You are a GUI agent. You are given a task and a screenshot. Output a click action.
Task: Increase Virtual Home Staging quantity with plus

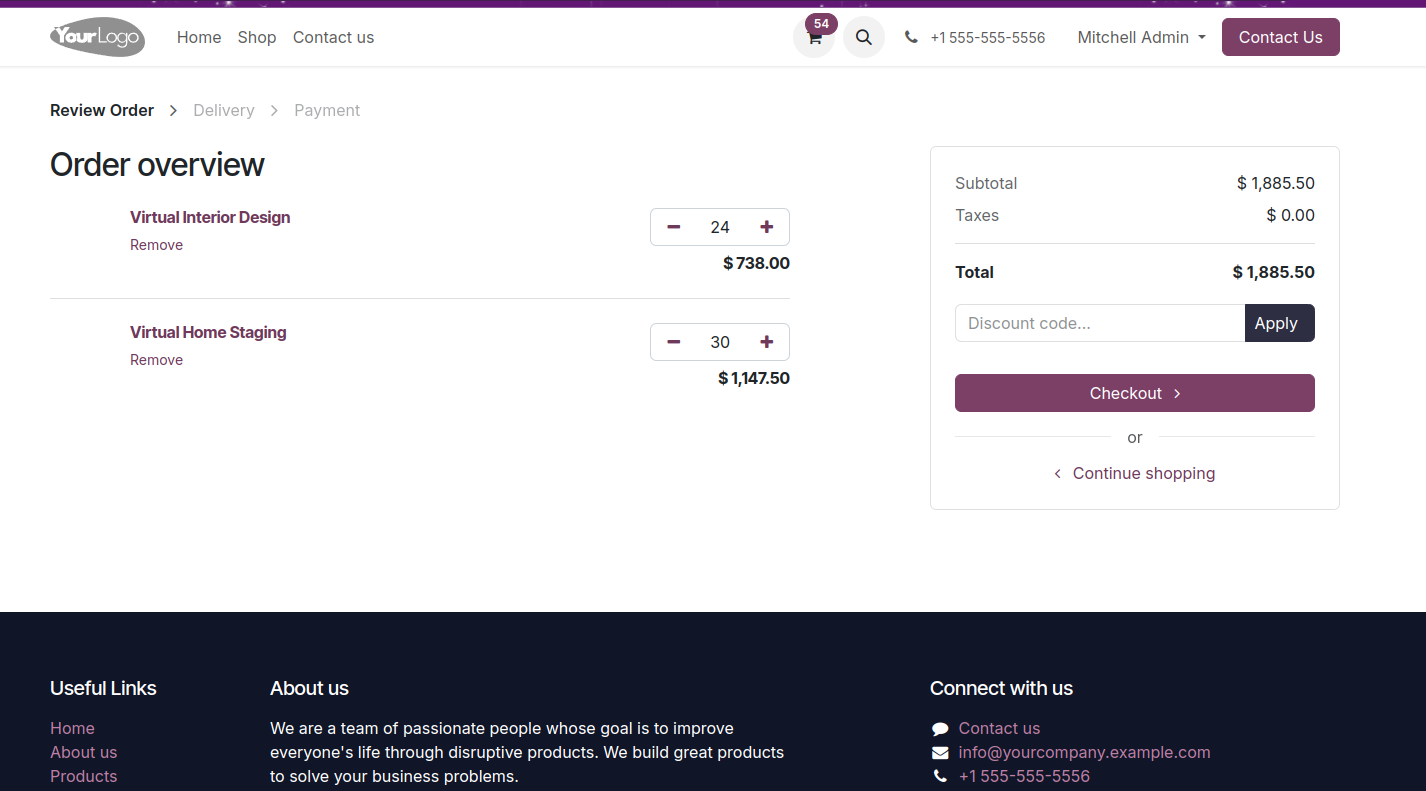pos(767,342)
